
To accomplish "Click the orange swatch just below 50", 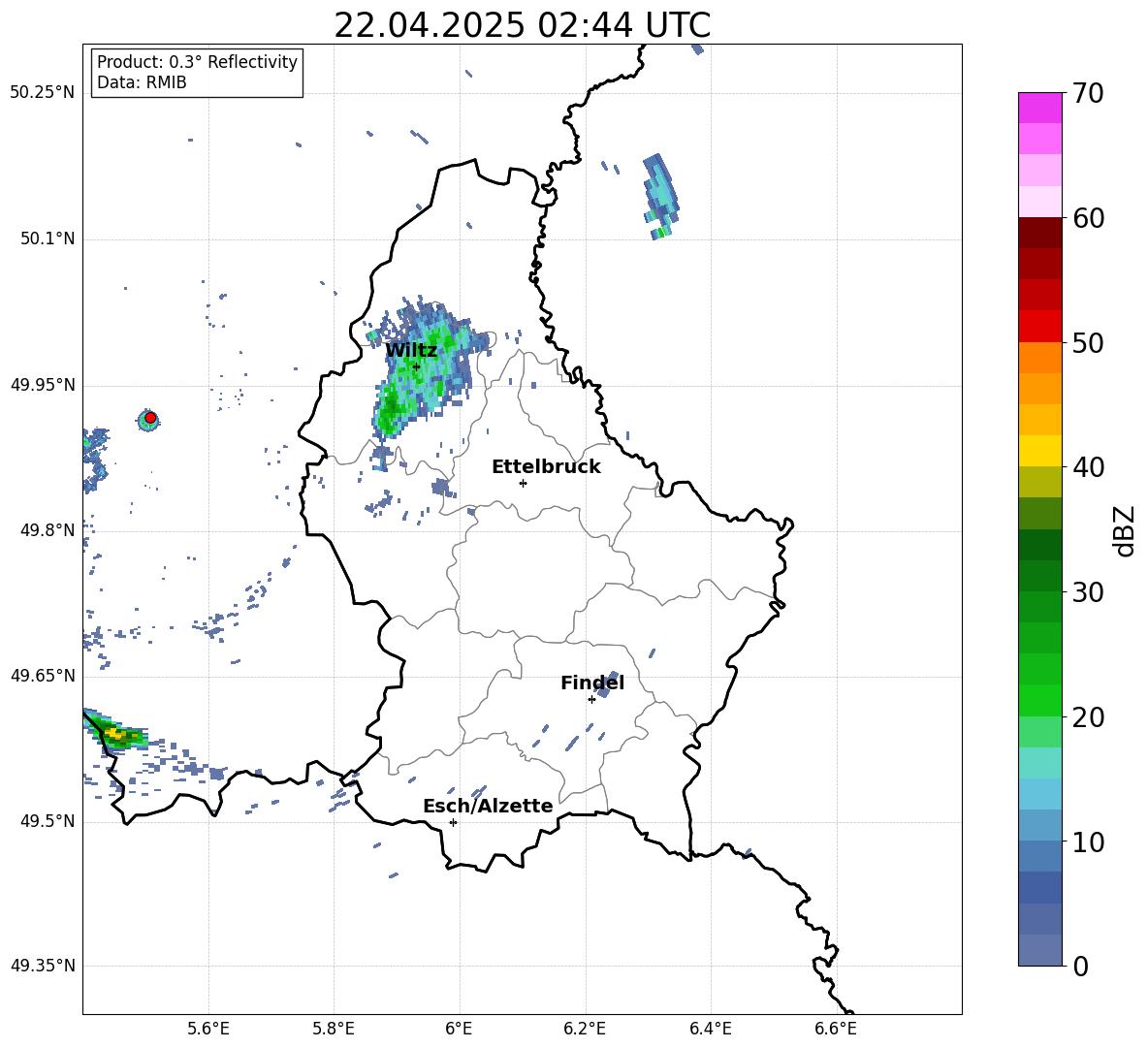I will [1039, 358].
